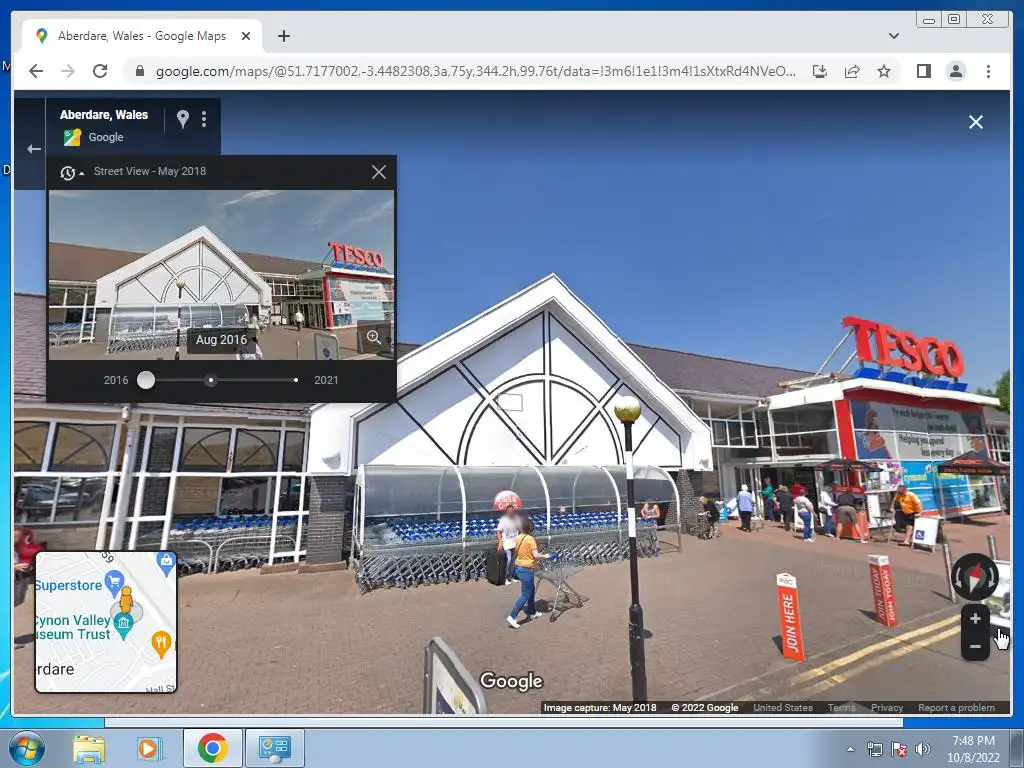
Task: Click the location pin next to Aberdare
Action: click(183, 119)
